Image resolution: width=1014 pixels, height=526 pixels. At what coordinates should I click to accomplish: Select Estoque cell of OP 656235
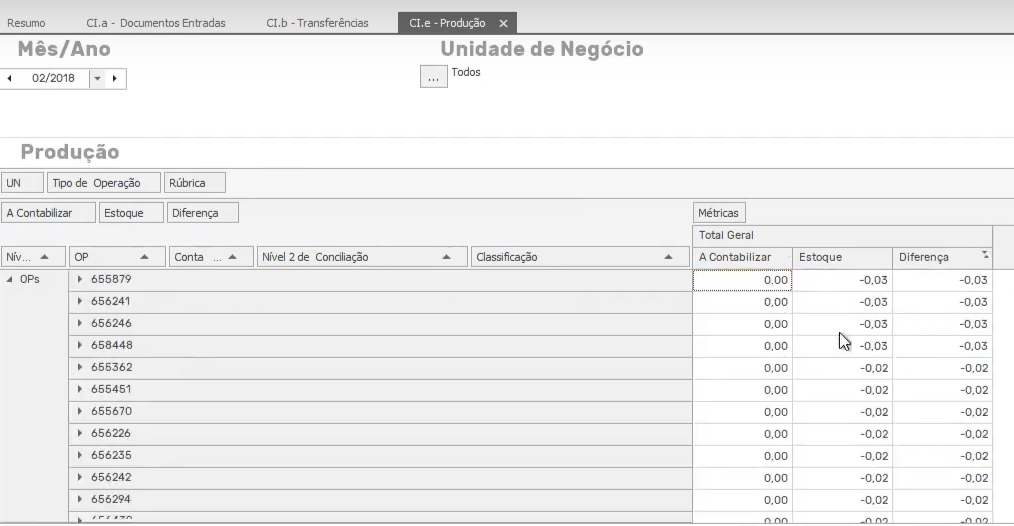click(843, 456)
